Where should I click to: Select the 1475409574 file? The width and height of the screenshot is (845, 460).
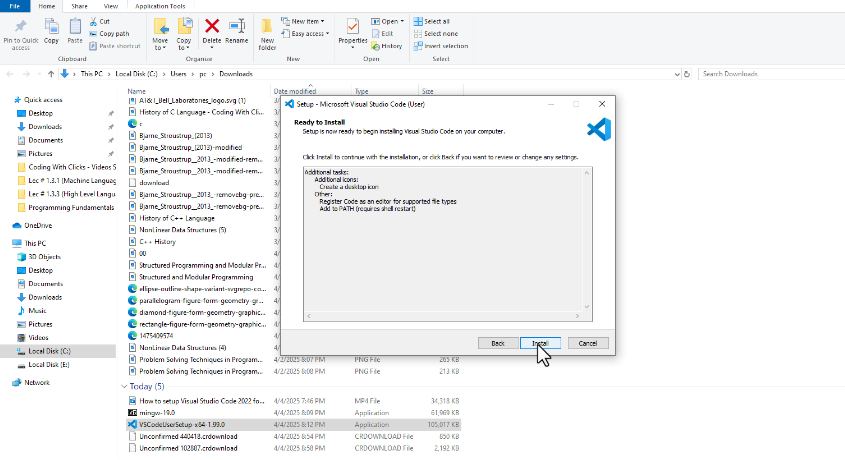click(156, 336)
